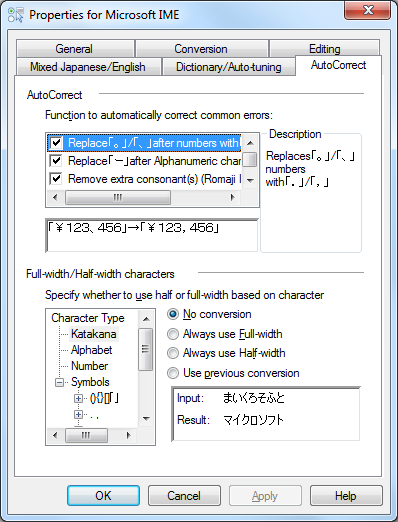398x522 pixels.
Task: Select Number in character type tree
Action: 90,366
